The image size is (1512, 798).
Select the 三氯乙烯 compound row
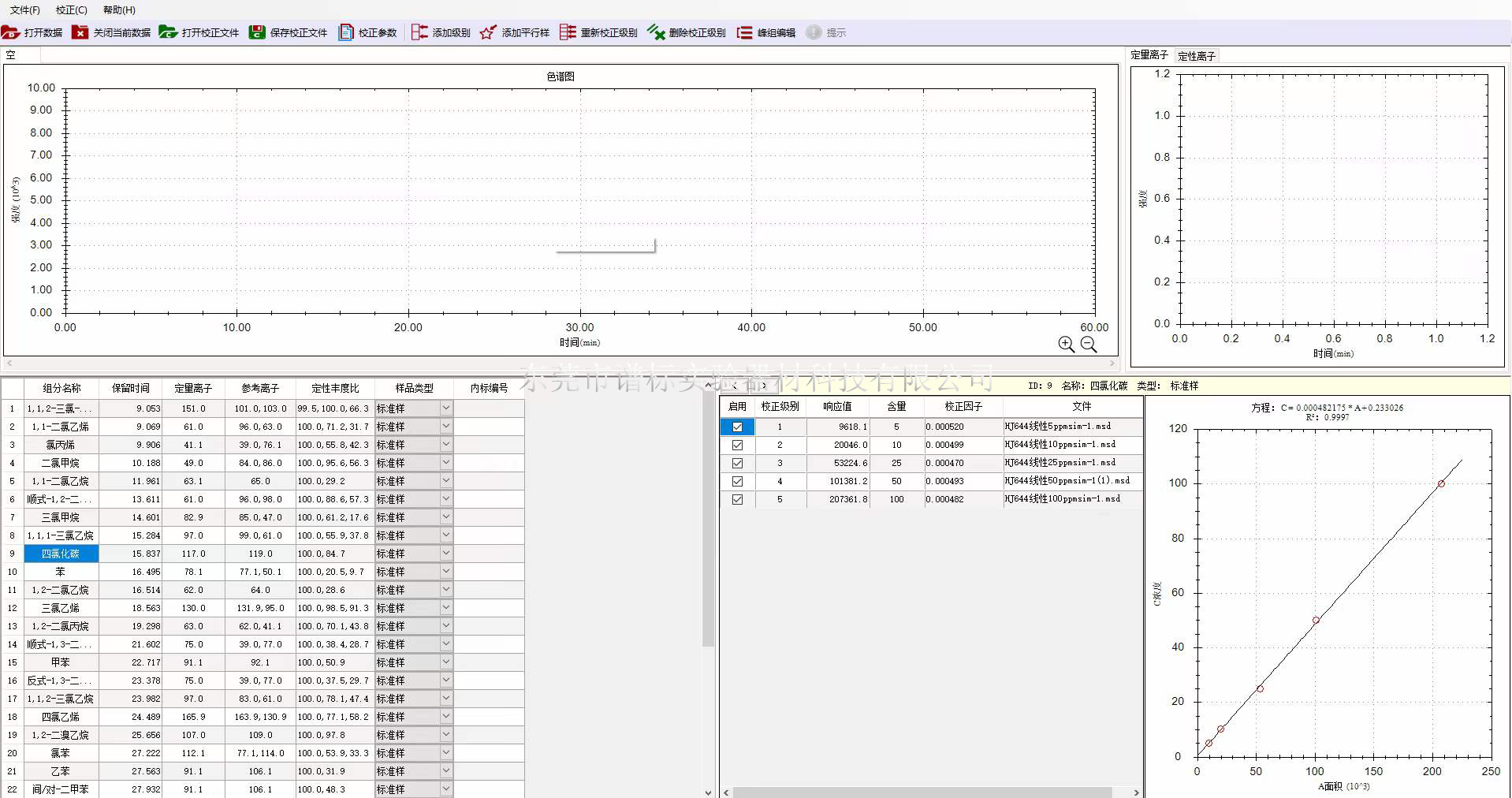(61, 608)
